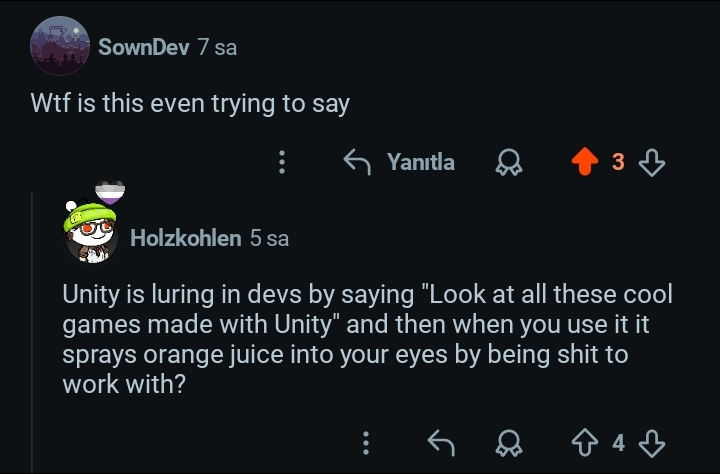Click Yanıtla to reply to SownDev
Viewport: 720px width, 474px height.
[399, 162]
